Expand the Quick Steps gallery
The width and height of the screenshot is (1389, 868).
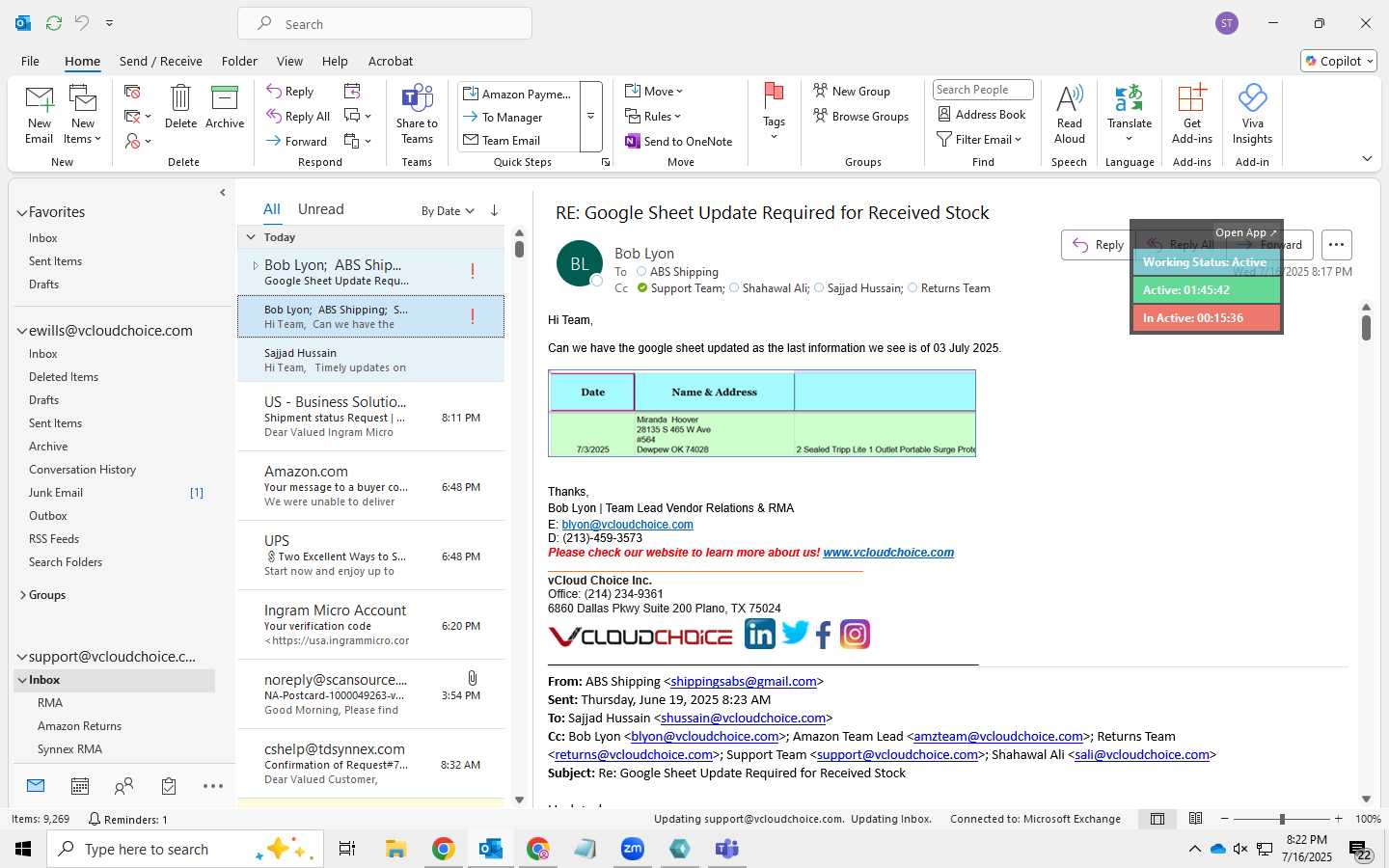coord(590,116)
